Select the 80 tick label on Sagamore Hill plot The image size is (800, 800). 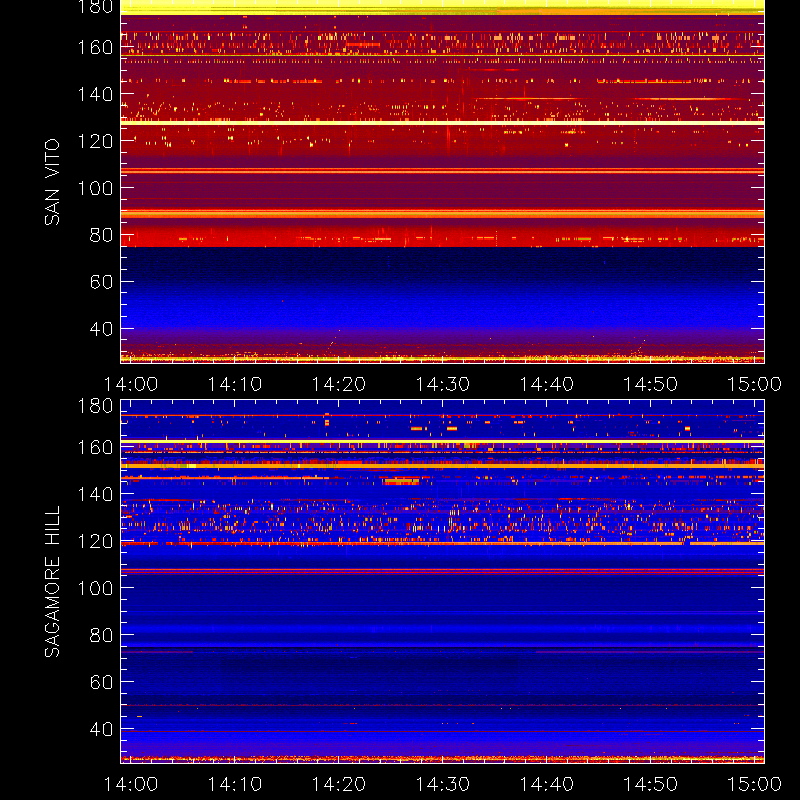tap(101, 635)
